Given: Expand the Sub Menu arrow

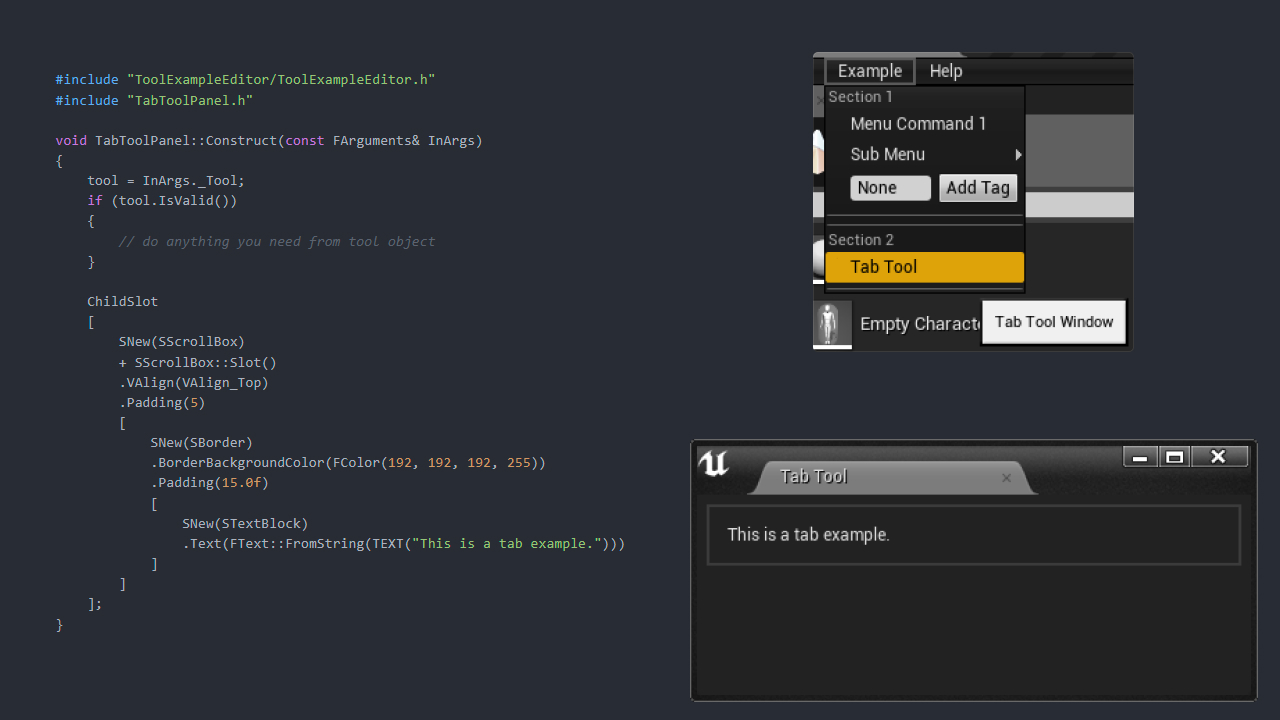Looking at the screenshot, I should 1018,155.
